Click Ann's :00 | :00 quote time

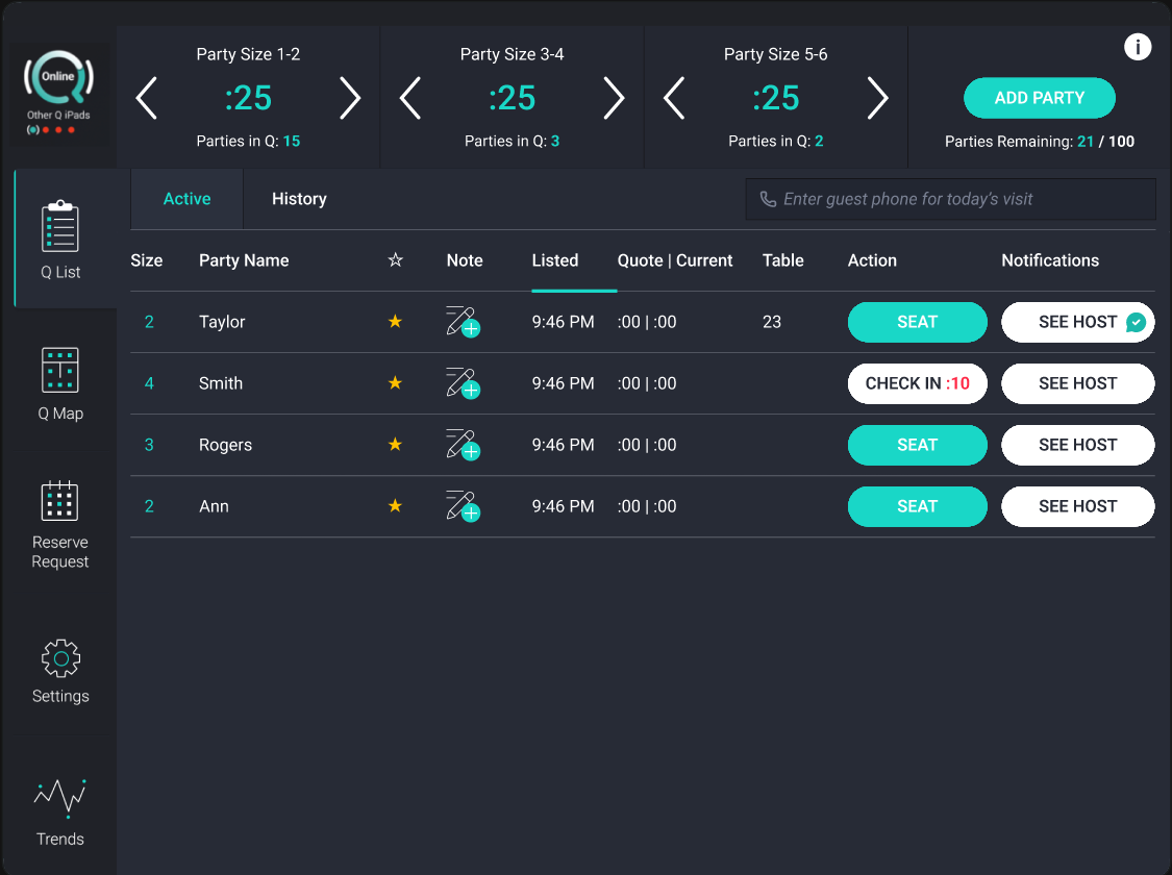point(647,506)
